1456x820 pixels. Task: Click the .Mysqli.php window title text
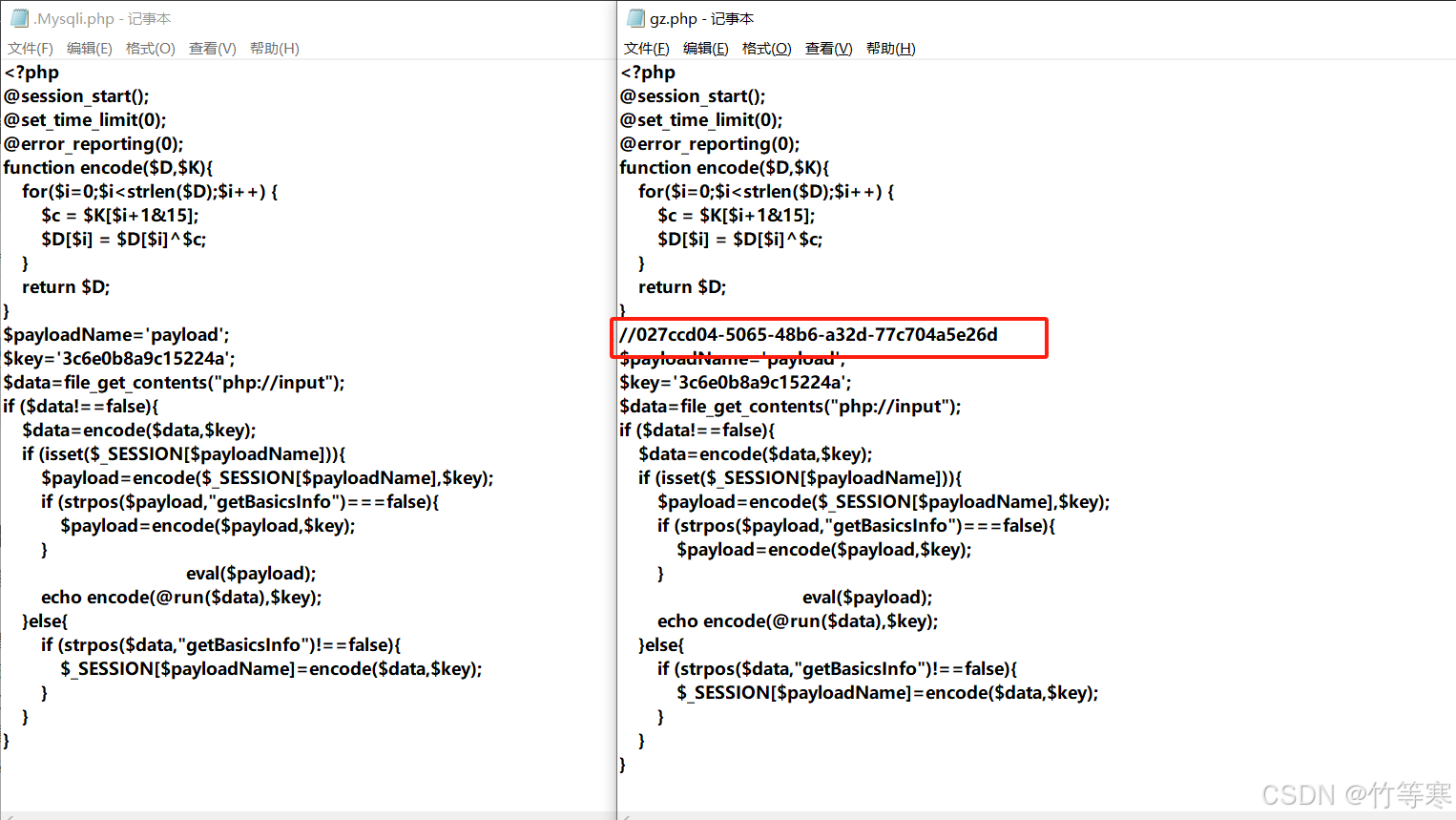(103, 19)
